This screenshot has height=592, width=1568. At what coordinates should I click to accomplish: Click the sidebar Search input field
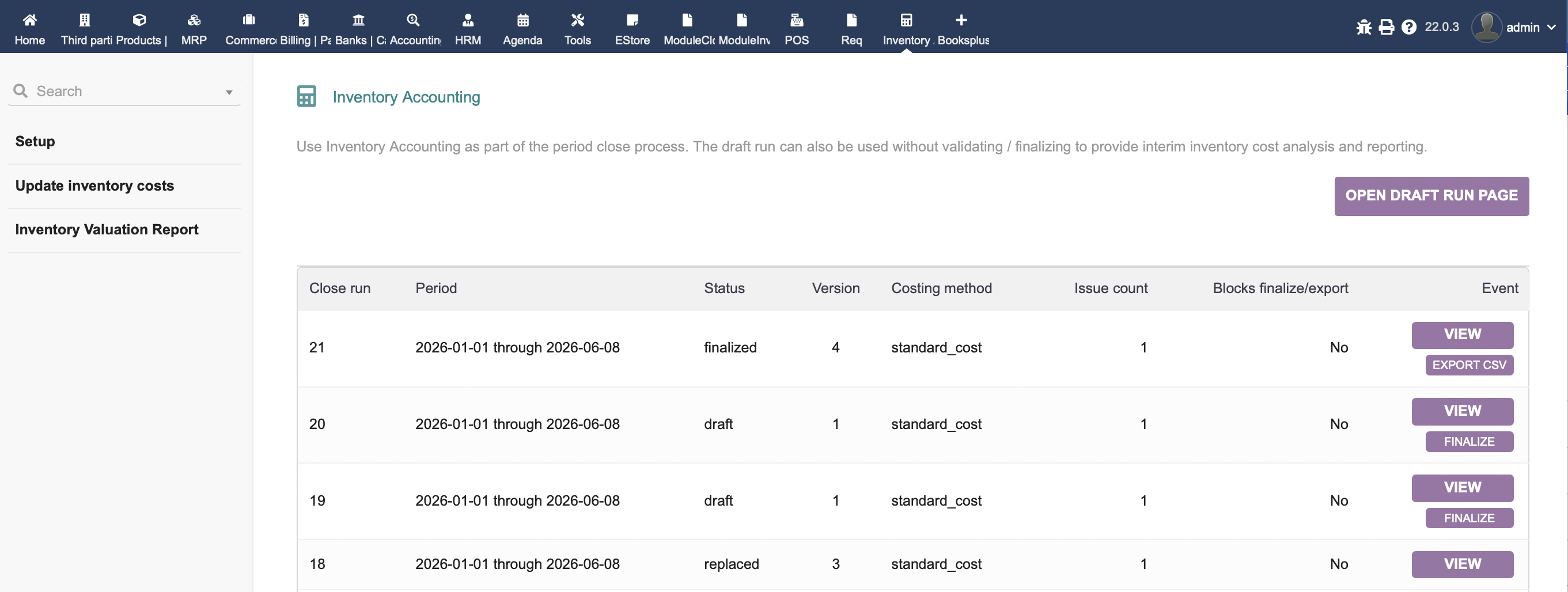[124, 91]
